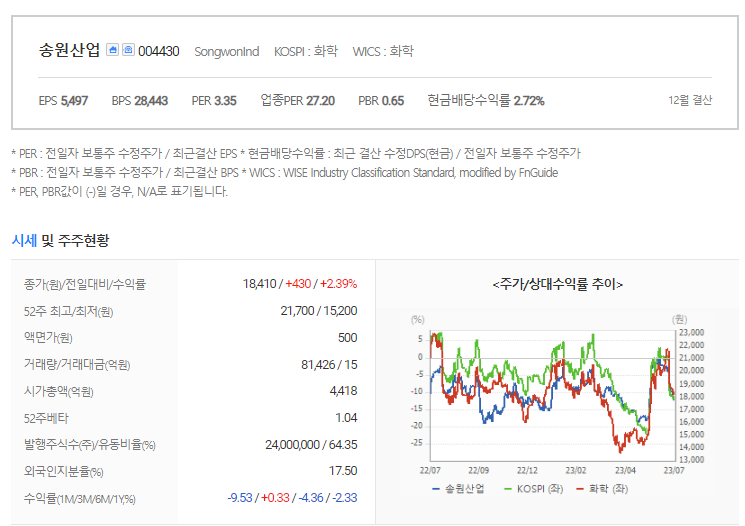Click the 수익률(1M/3M/6M/1Y,%) row label

point(79,498)
